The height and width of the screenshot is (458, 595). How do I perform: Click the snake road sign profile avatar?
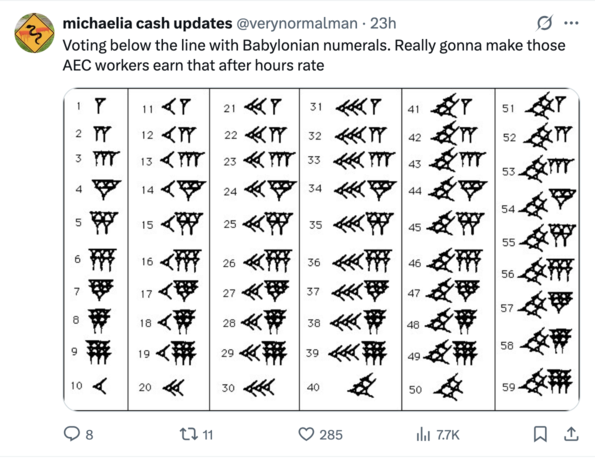tap(35, 33)
